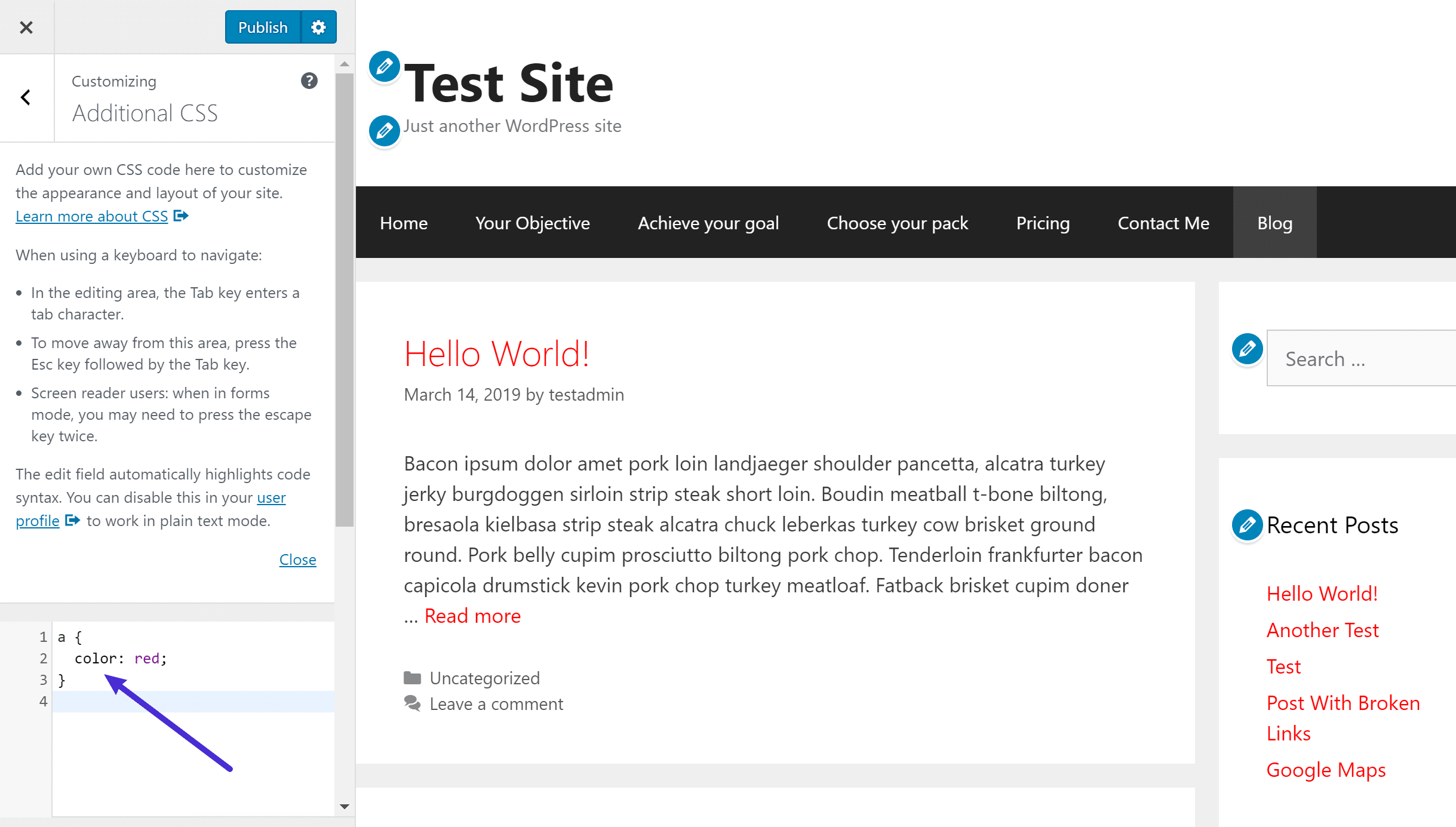
Task: Click the Home navigation menu item
Action: [404, 222]
